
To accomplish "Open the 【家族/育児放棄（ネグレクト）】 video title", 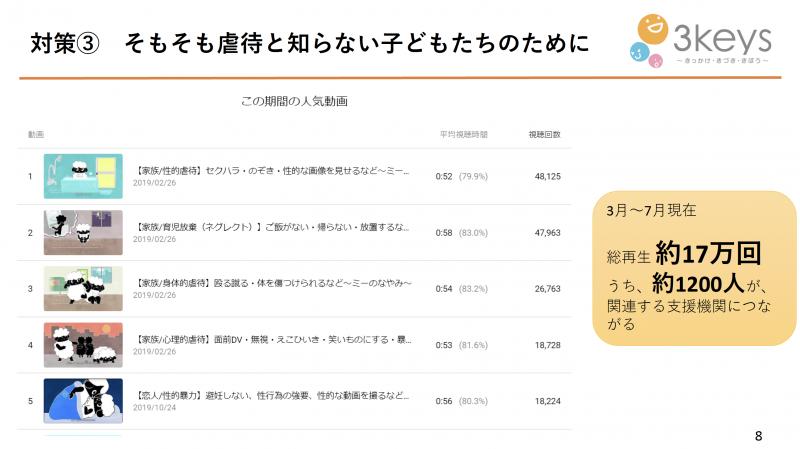I will pos(272,227).
